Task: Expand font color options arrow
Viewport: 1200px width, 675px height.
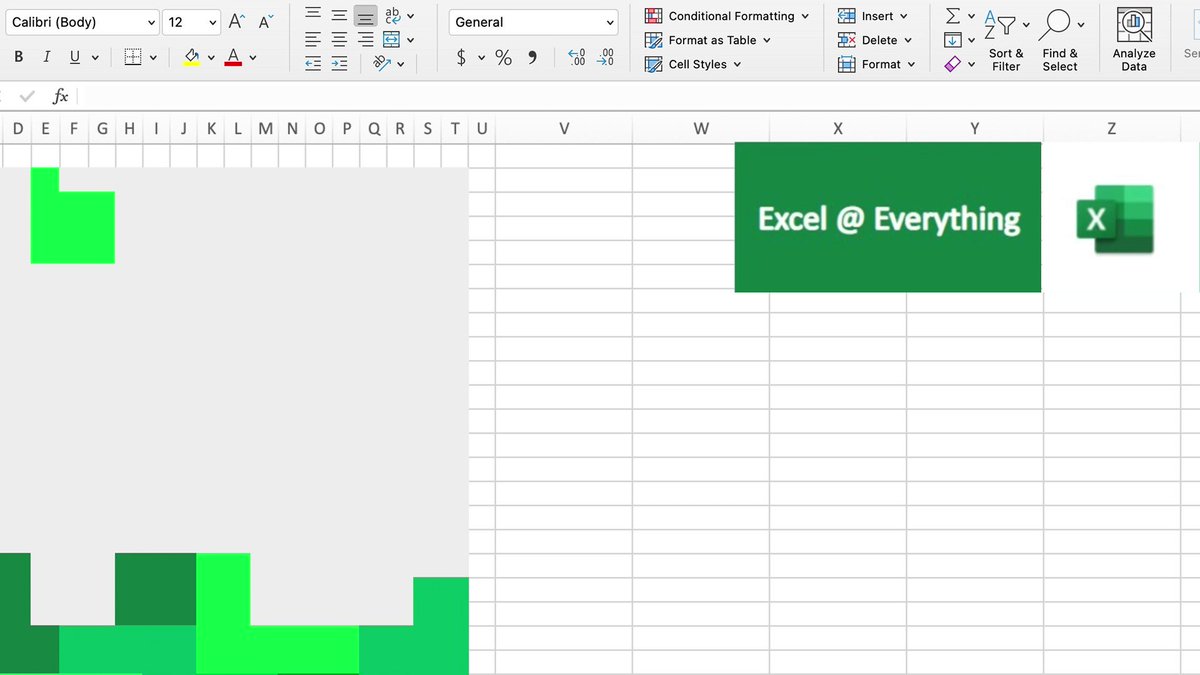Action: pyautogui.click(x=253, y=58)
